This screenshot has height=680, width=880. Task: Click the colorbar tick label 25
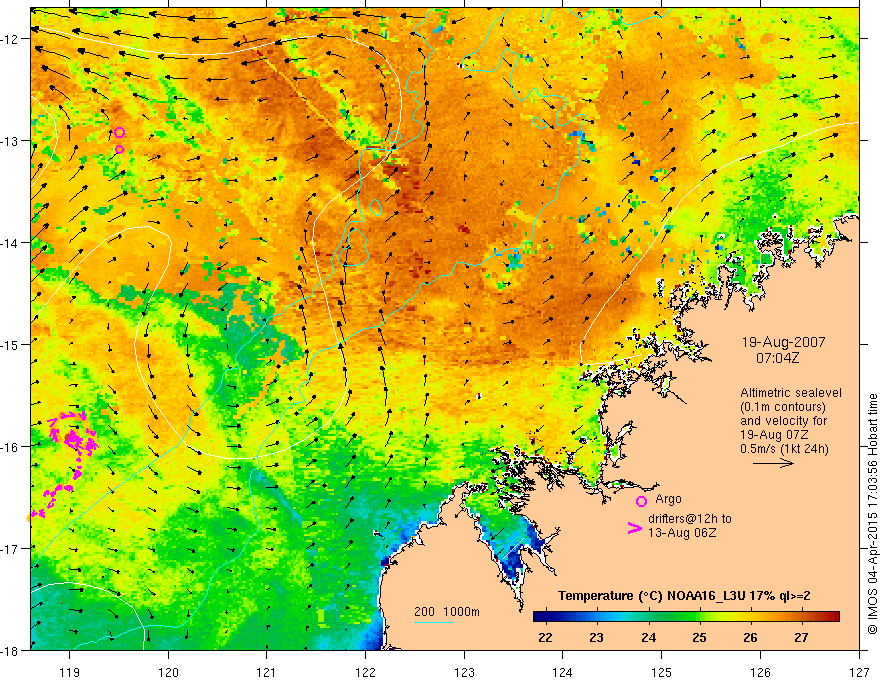click(x=699, y=637)
